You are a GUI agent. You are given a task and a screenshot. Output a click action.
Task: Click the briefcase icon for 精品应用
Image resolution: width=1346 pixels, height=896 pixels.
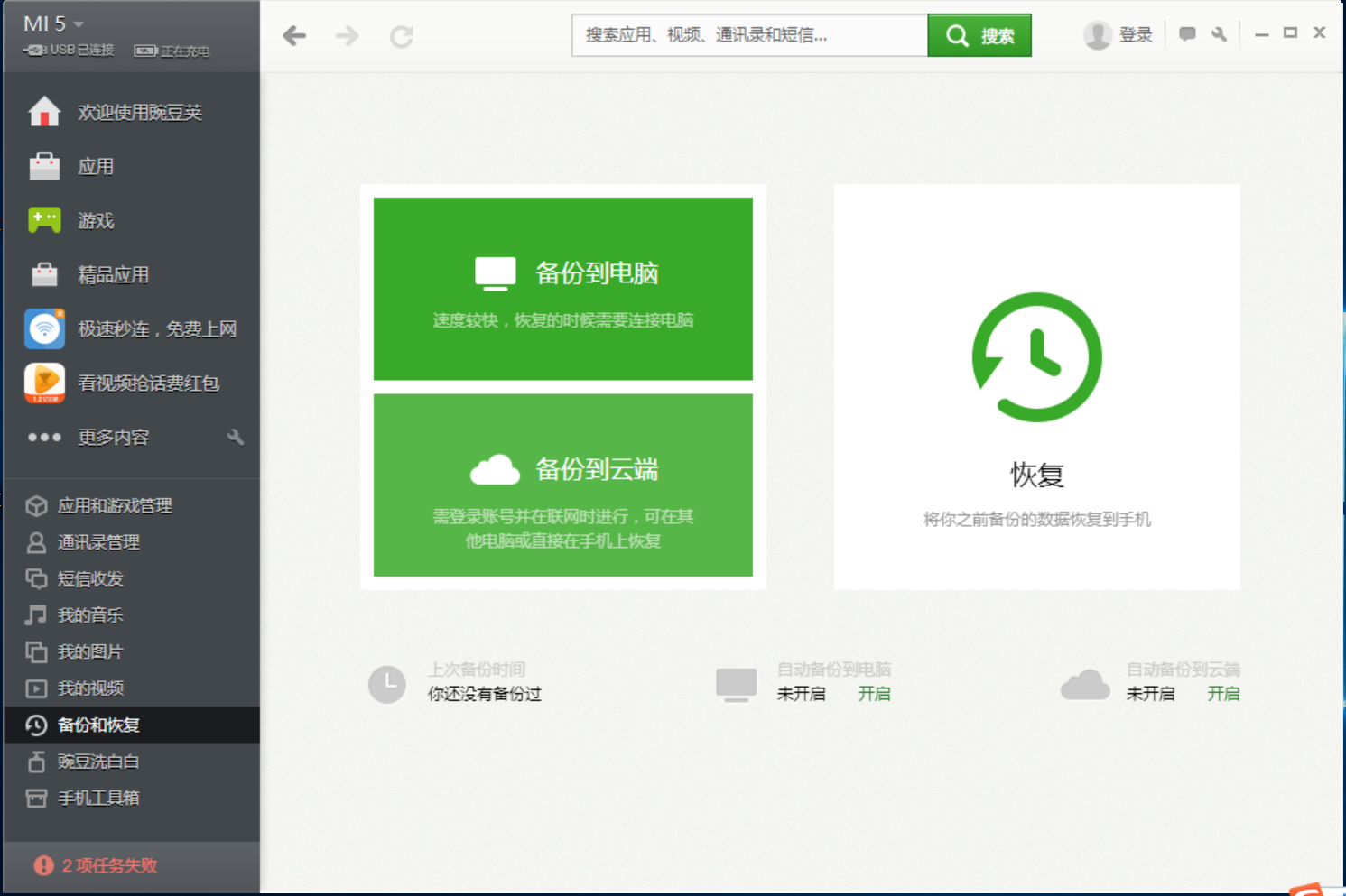point(44,274)
